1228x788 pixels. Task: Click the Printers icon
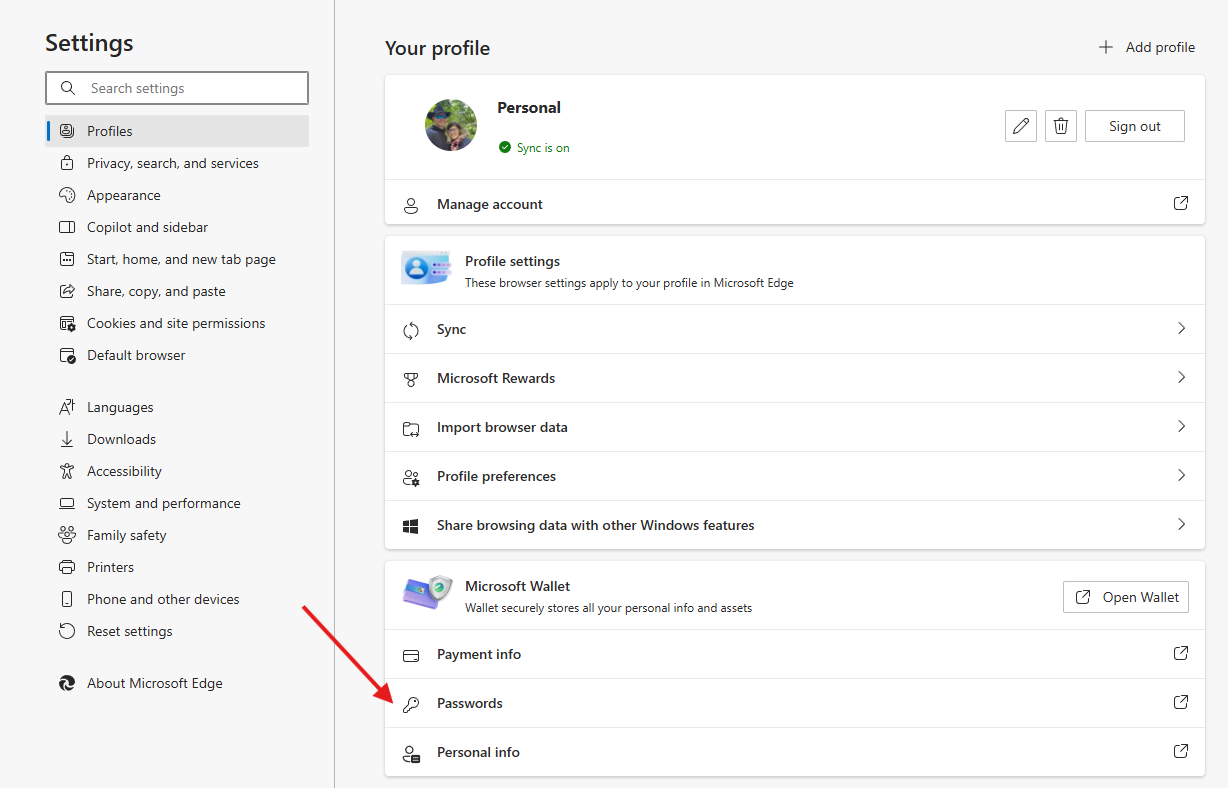[x=67, y=567]
